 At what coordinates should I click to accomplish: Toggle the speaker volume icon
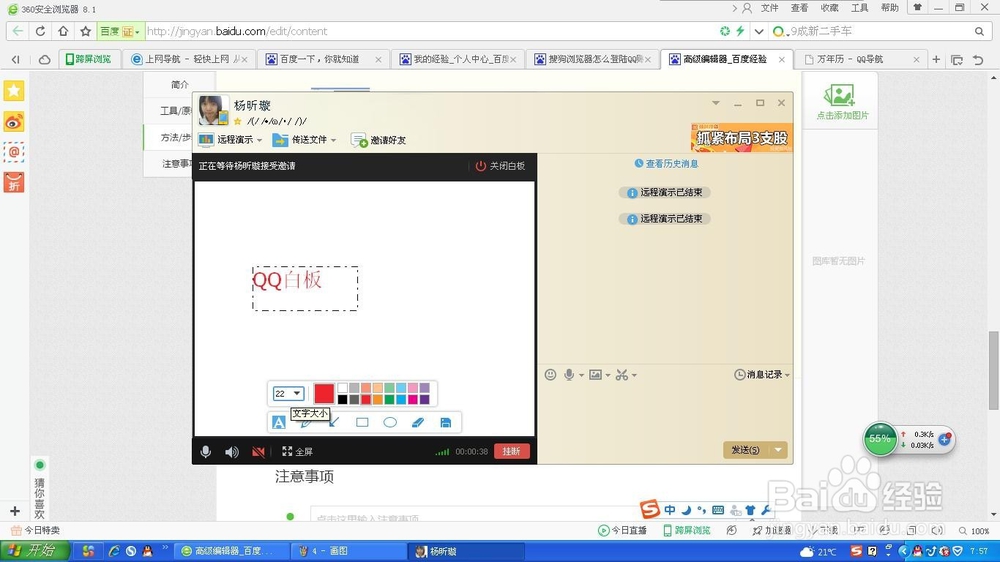(232, 452)
